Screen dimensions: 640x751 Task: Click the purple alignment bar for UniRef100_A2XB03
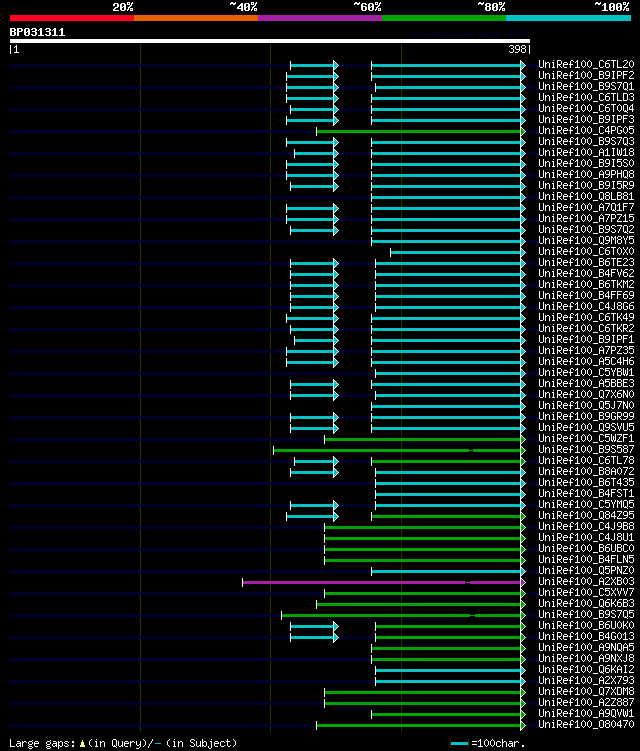coord(382,583)
